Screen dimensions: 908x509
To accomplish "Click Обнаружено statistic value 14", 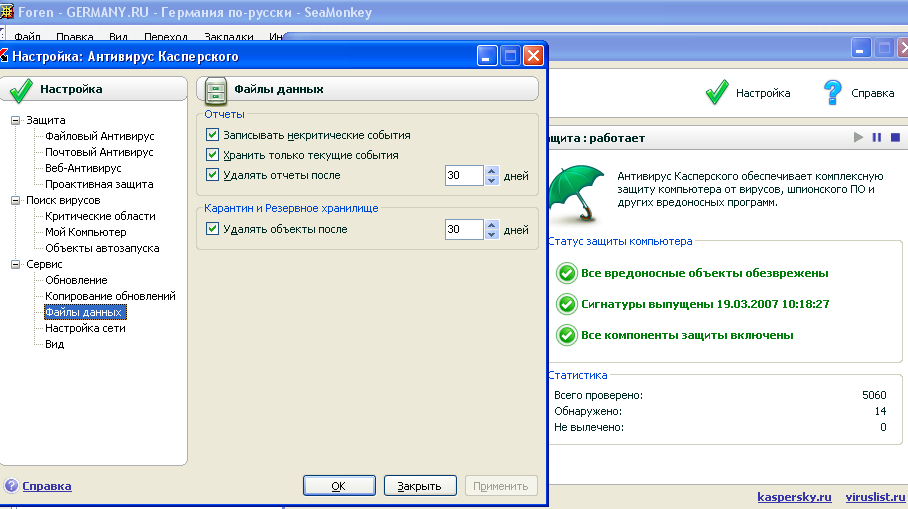I will [880, 411].
